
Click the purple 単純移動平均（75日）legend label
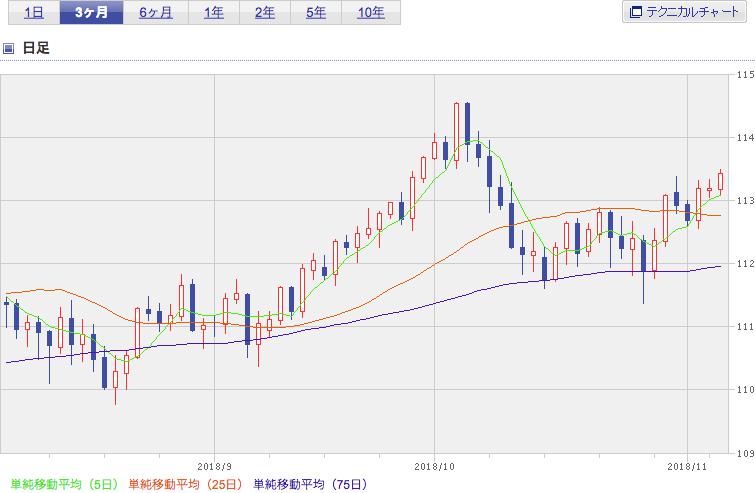pos(311,484)
